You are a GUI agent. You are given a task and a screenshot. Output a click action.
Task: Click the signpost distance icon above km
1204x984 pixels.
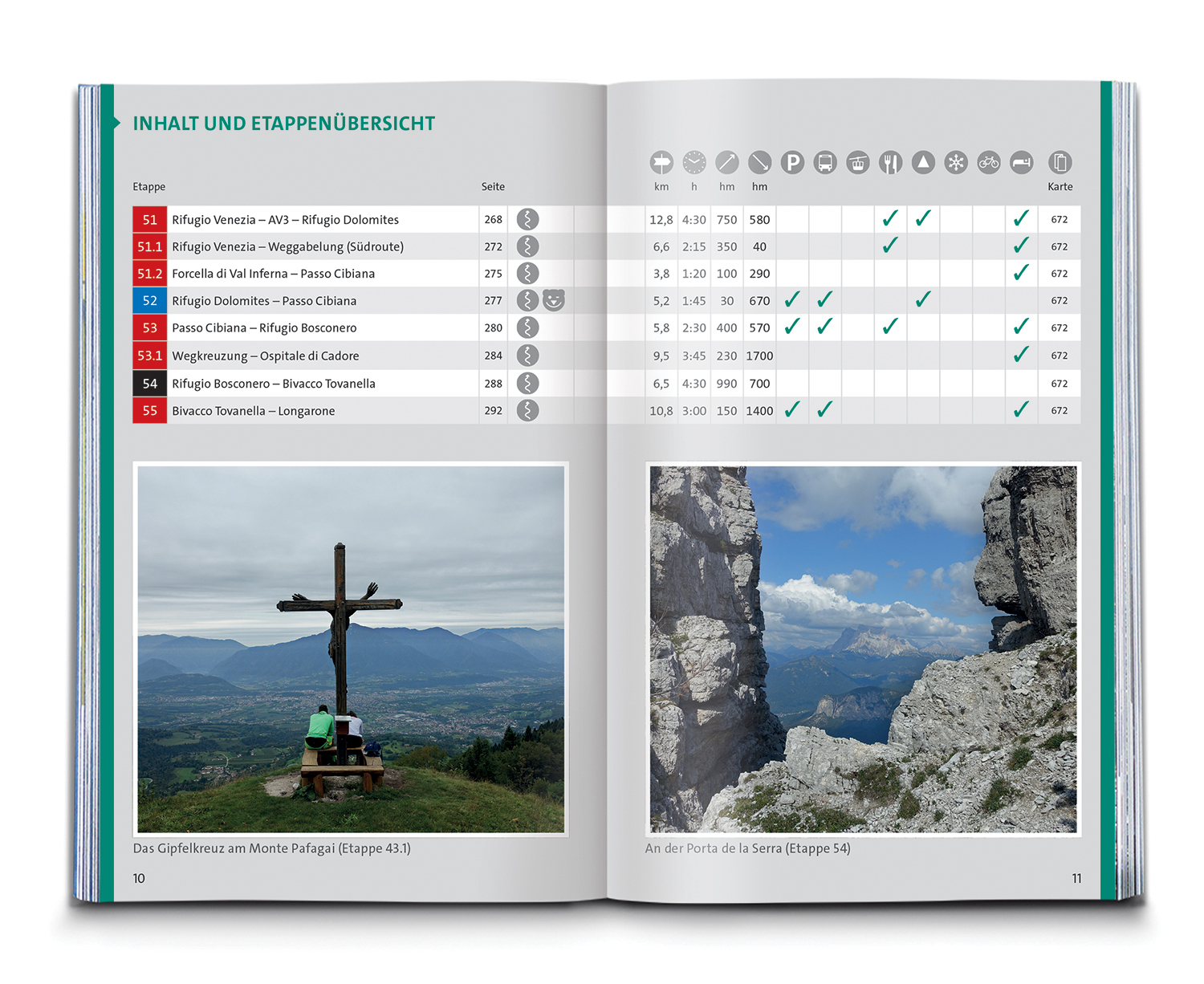(661, 163)
